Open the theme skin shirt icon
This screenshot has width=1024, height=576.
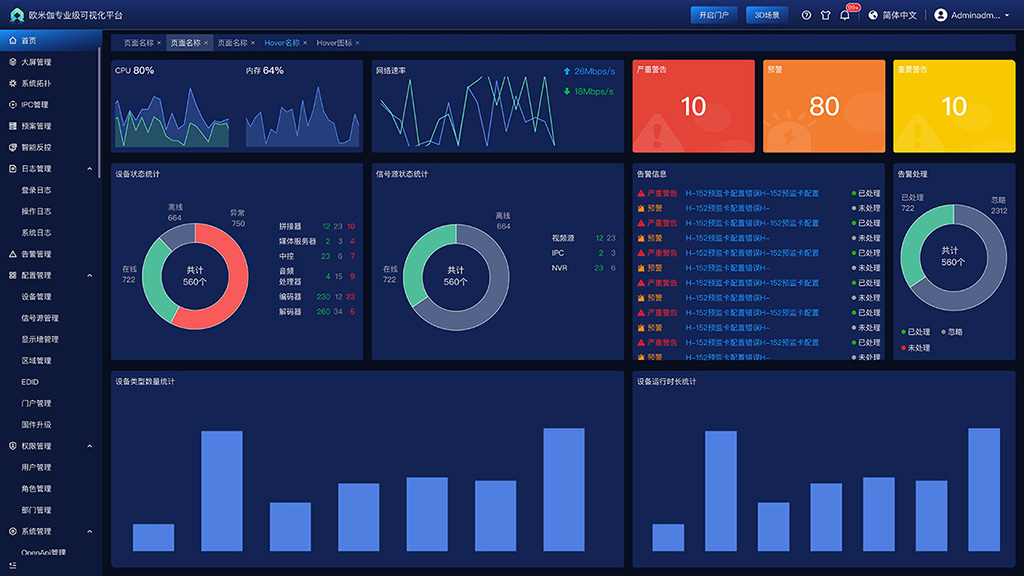(826, 15)
